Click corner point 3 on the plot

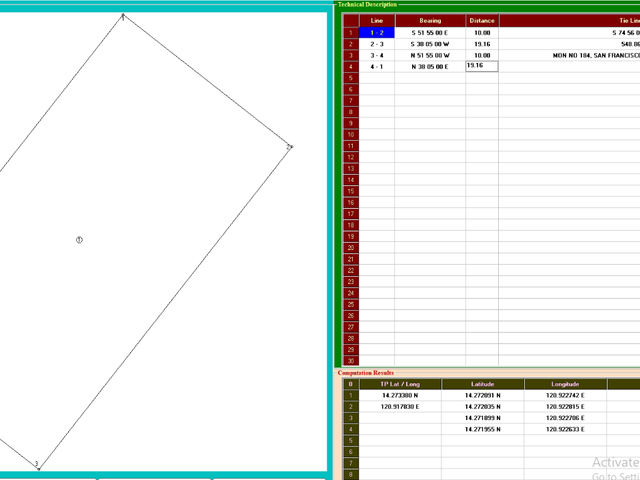(x=37, y=465)
